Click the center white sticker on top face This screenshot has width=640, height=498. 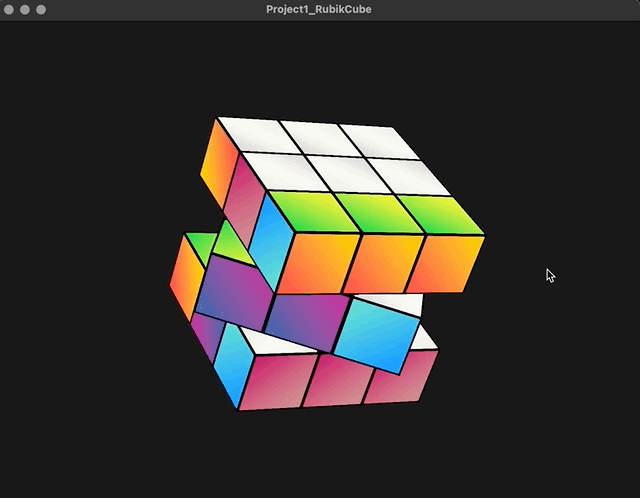click(x=347, y=175)
